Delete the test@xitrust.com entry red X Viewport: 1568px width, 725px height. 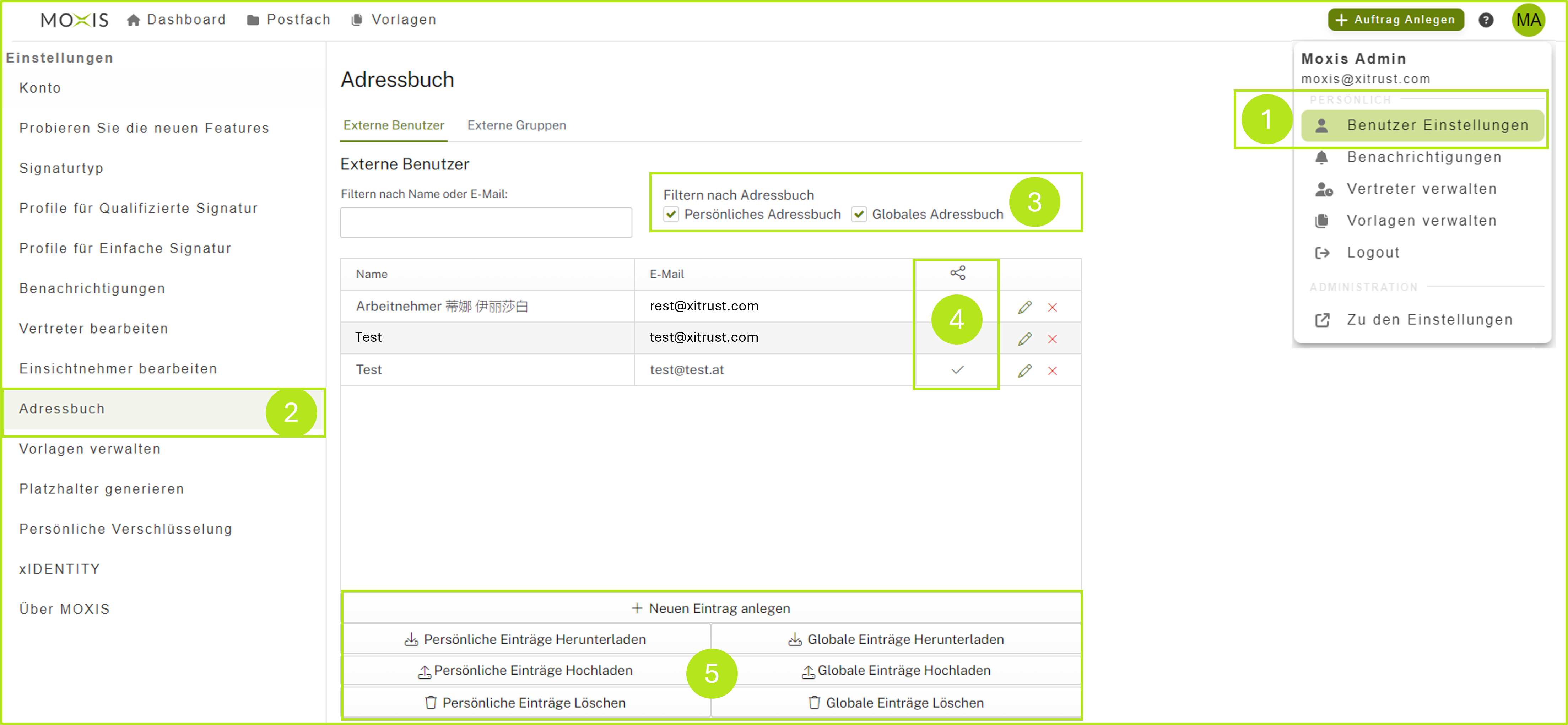point(1053,339)
